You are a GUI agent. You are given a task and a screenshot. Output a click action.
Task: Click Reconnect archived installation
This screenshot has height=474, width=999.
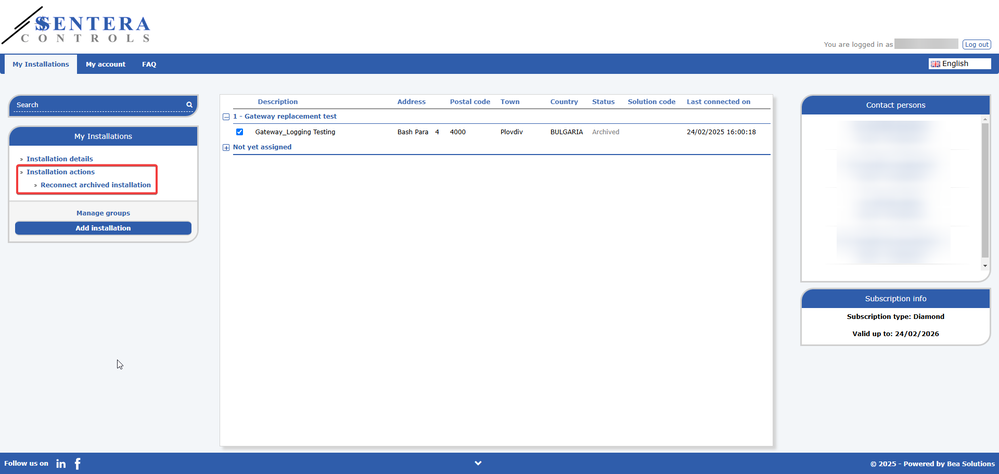point(96,185)
